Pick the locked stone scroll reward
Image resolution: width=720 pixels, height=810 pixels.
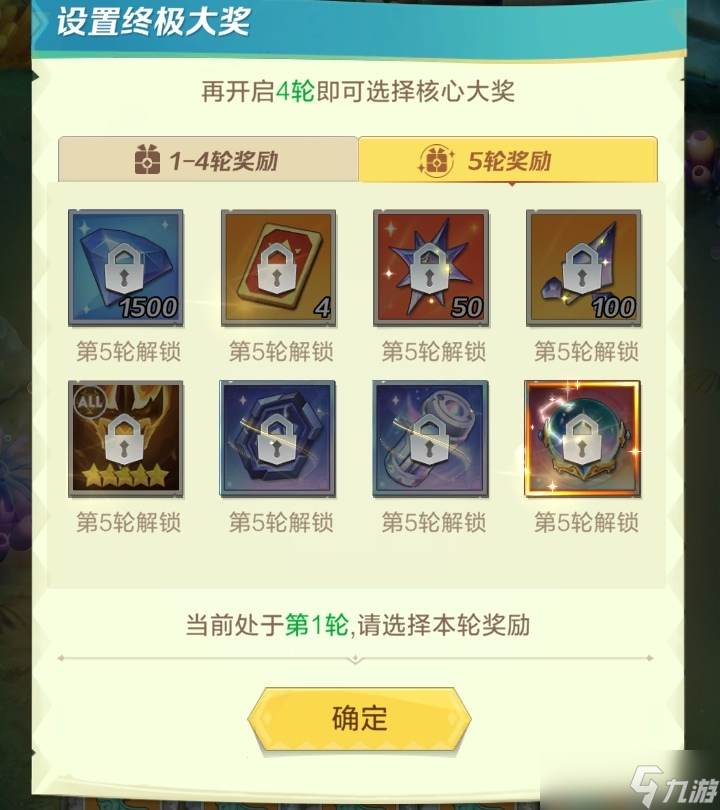click(x=431, y=439)
